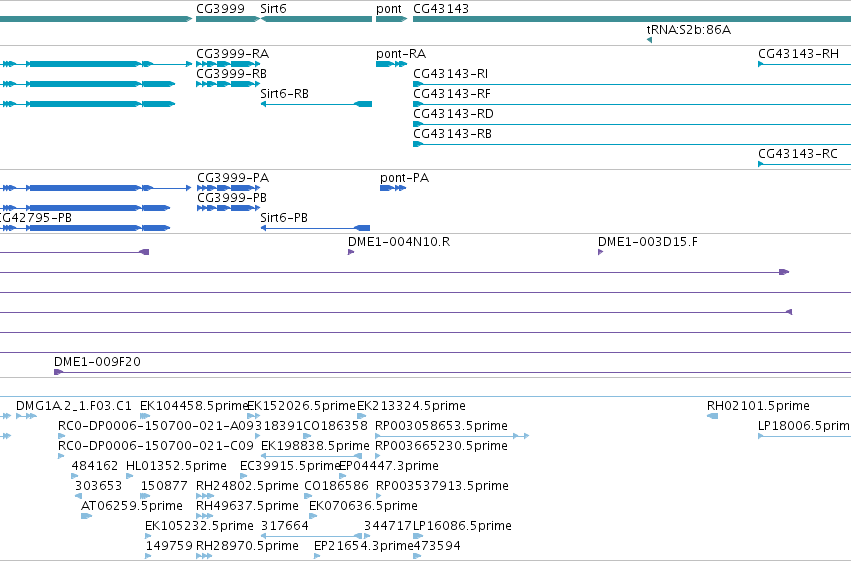Click EST entry 484162
Image resolution: width=851 pixels, height=561 pixels.
coord(94,466)
